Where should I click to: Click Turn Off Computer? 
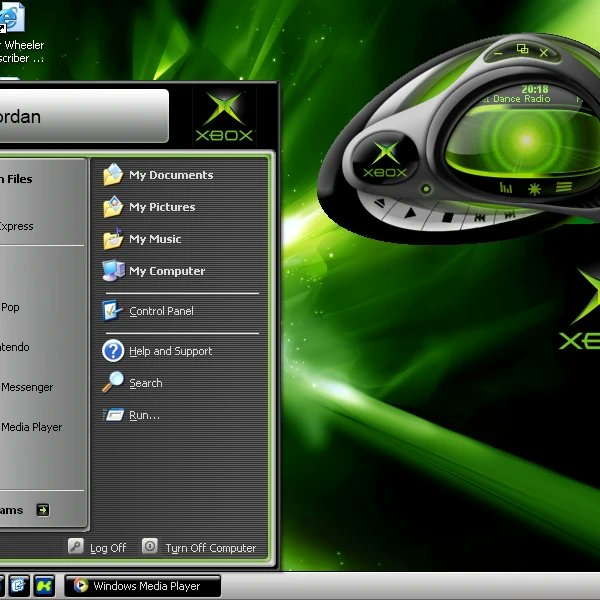(199, 547)
